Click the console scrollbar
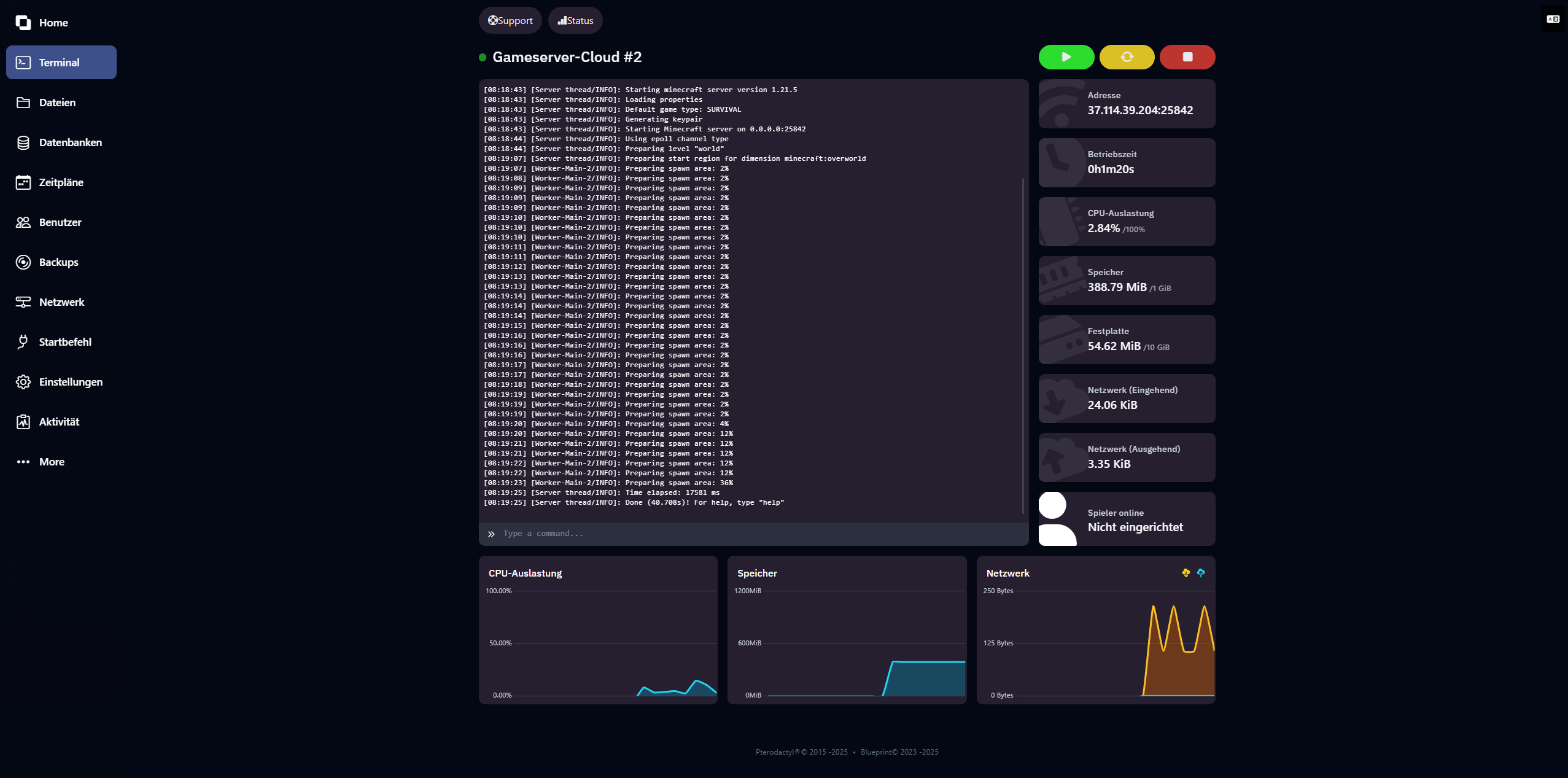Viewport: 1568px width, 778px height. 1023,346
